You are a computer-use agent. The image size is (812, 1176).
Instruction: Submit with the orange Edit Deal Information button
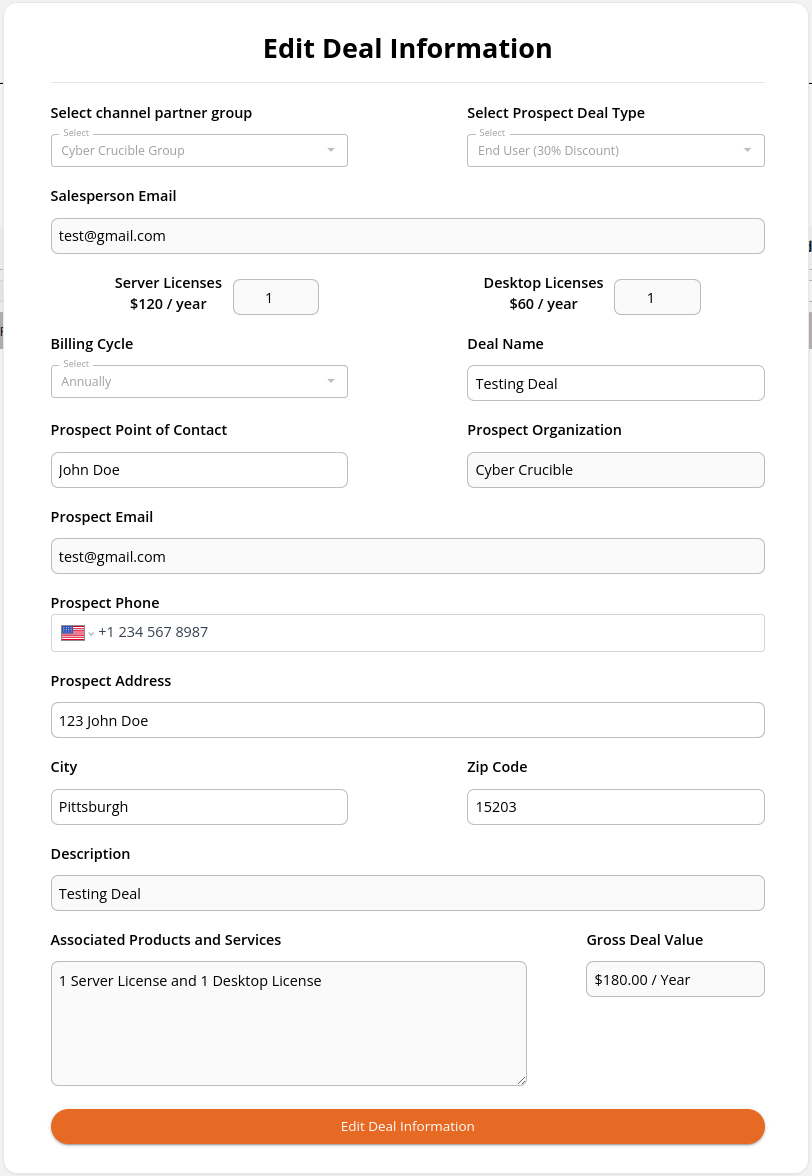pos(408,1126)
